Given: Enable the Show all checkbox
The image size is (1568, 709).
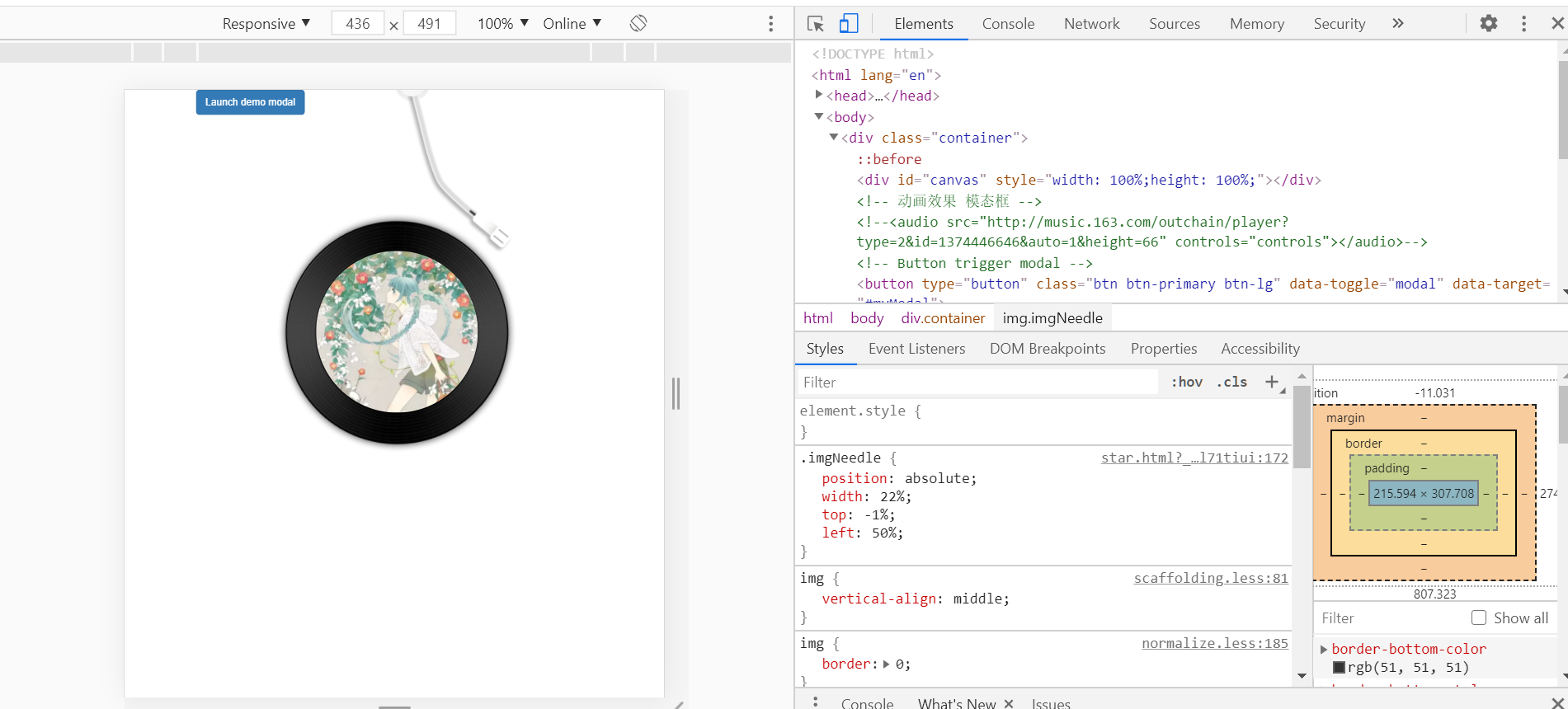Looking at the screenshot, I should click(x=1479, y=617).
